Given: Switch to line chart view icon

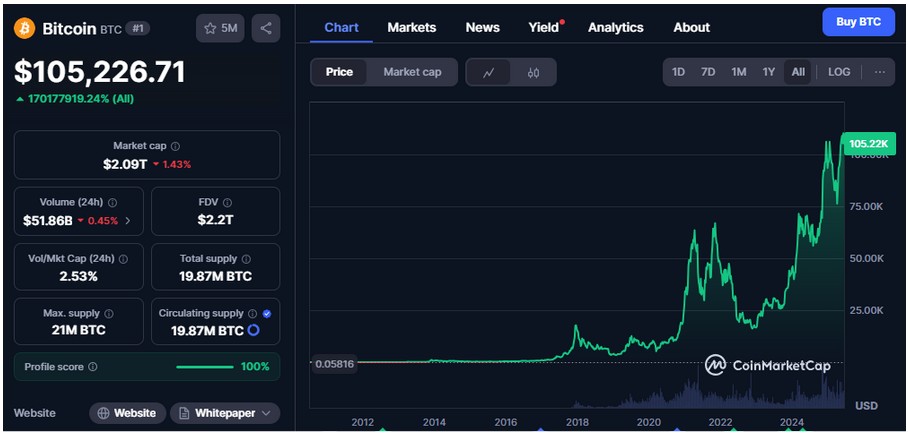Looking at the screenshot, I should click(489, 72).
